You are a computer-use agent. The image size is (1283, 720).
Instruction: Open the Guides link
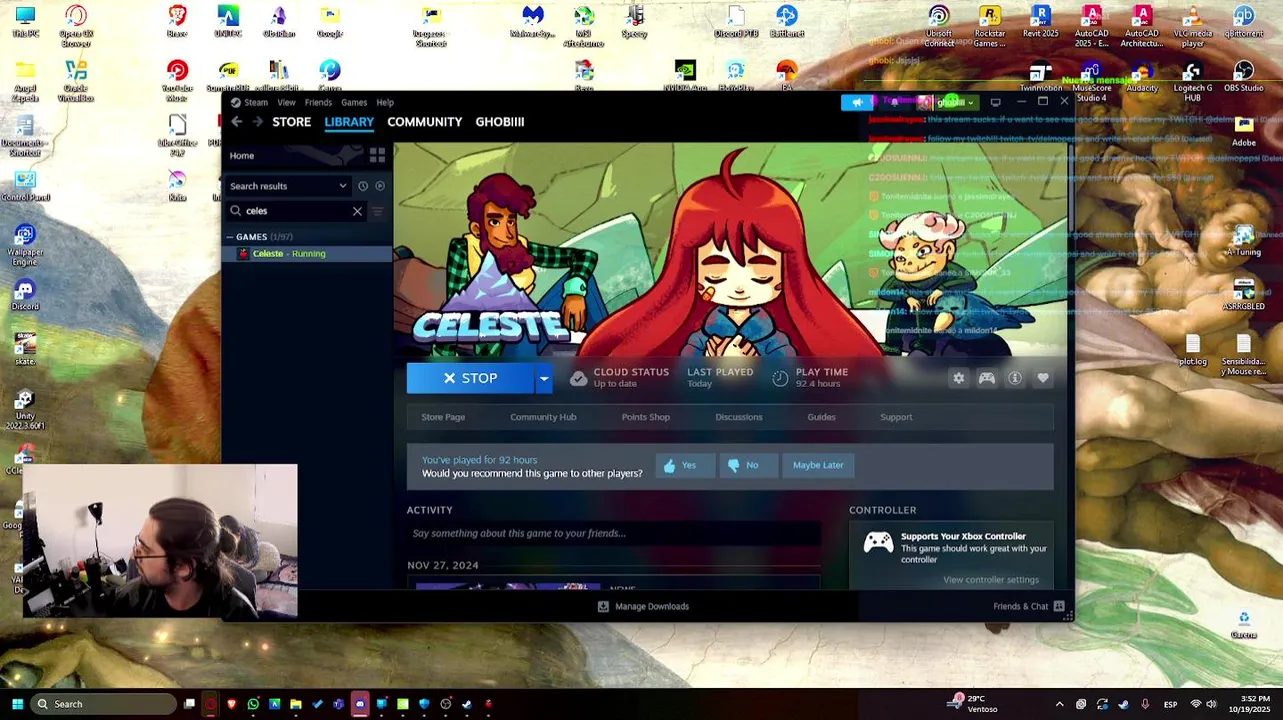coord(821,417)
